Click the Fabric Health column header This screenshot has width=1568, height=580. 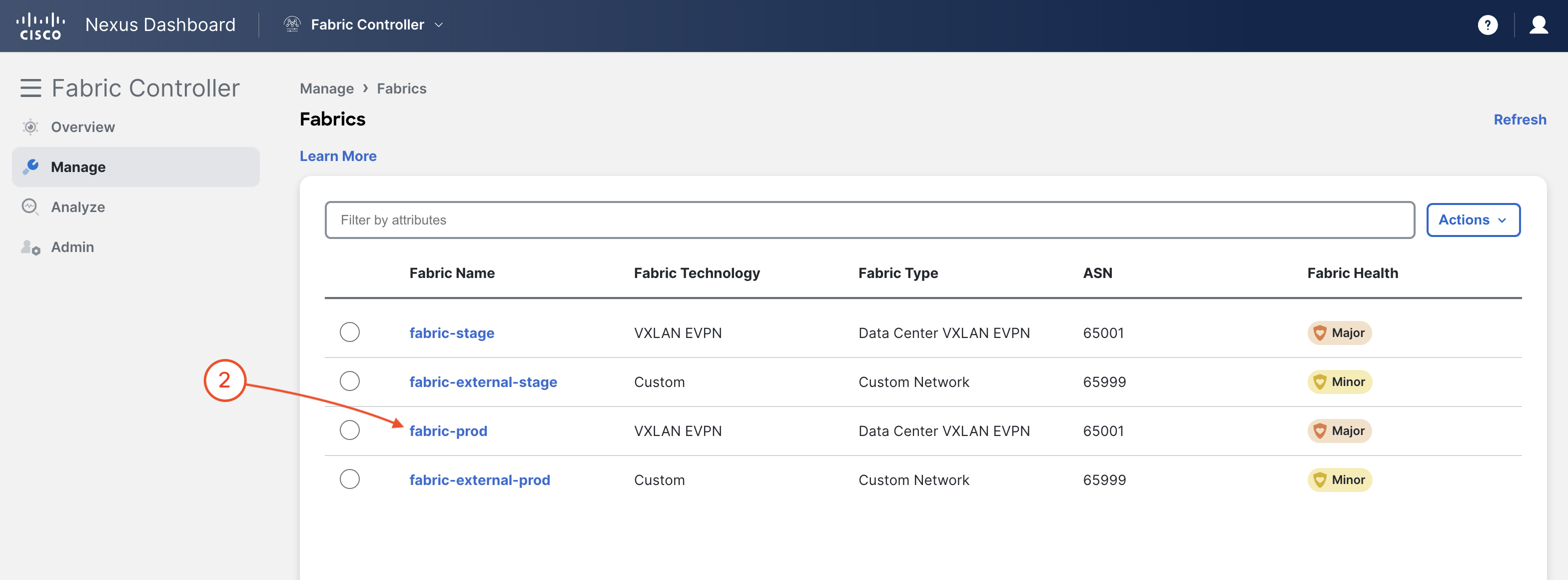[x=1353, y=273]
